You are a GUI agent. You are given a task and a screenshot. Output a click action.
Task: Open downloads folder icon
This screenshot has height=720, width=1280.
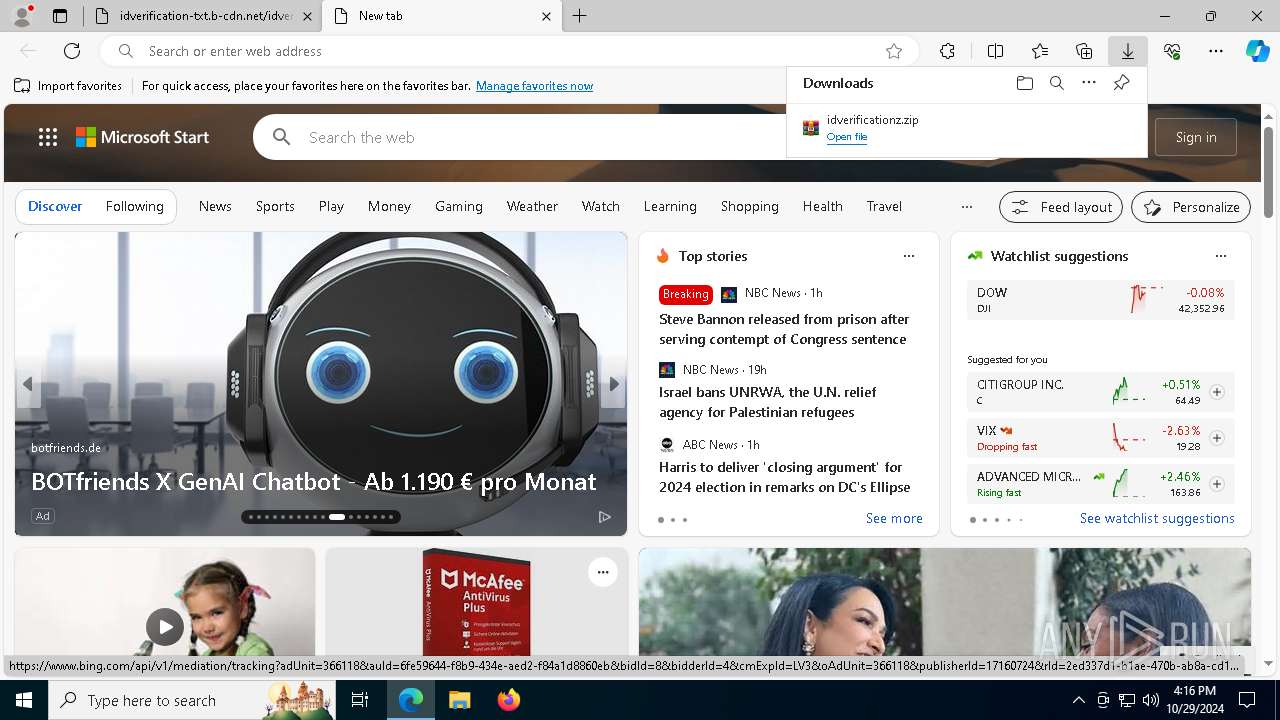pos(1024,83)
